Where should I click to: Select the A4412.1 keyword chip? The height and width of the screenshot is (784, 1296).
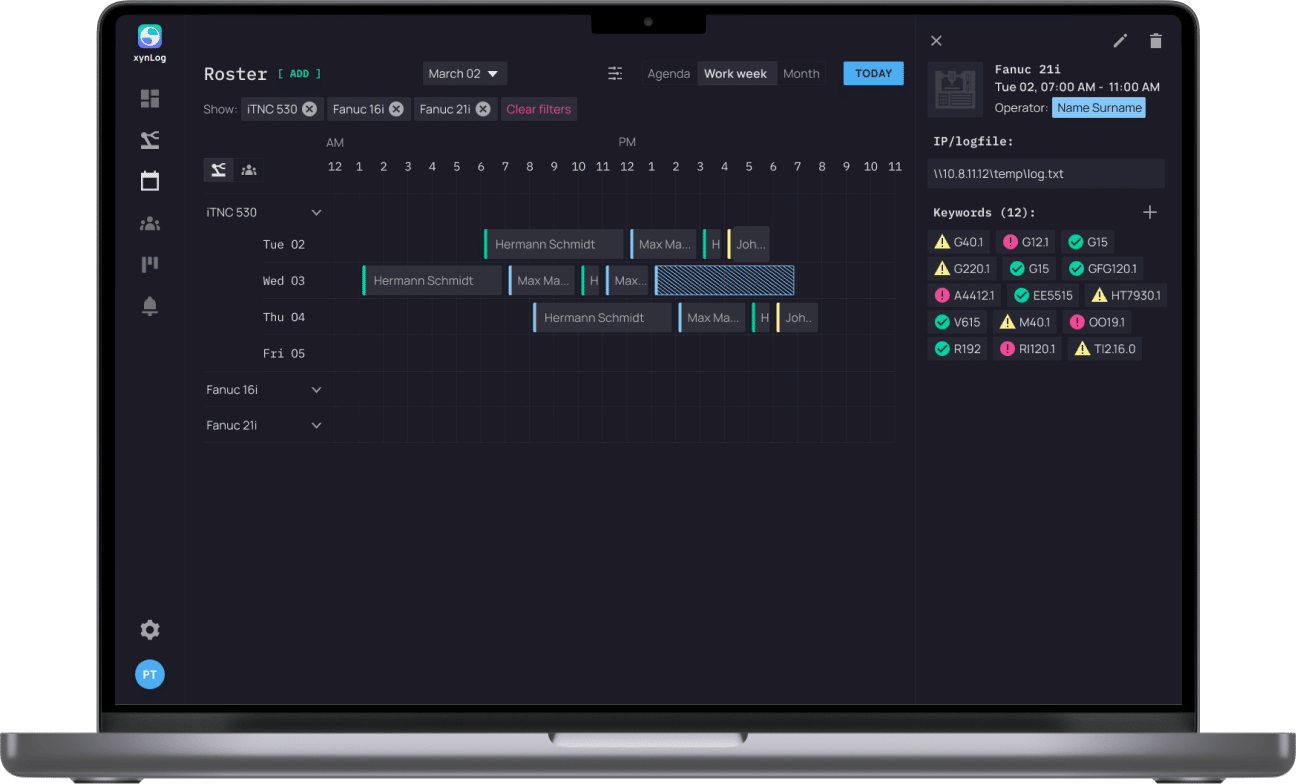pyautogui.click(x=964, y=295)
